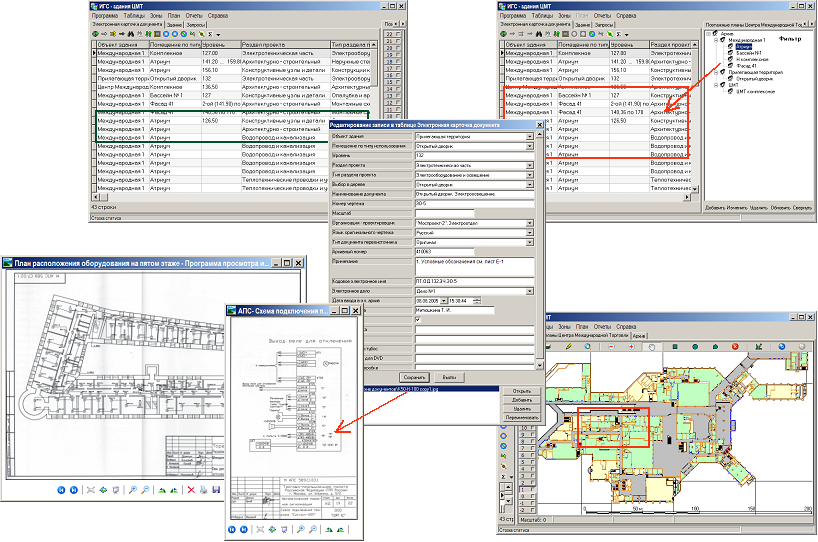
Task: Click the Открыть button beside file list
Action: [521, 391]
